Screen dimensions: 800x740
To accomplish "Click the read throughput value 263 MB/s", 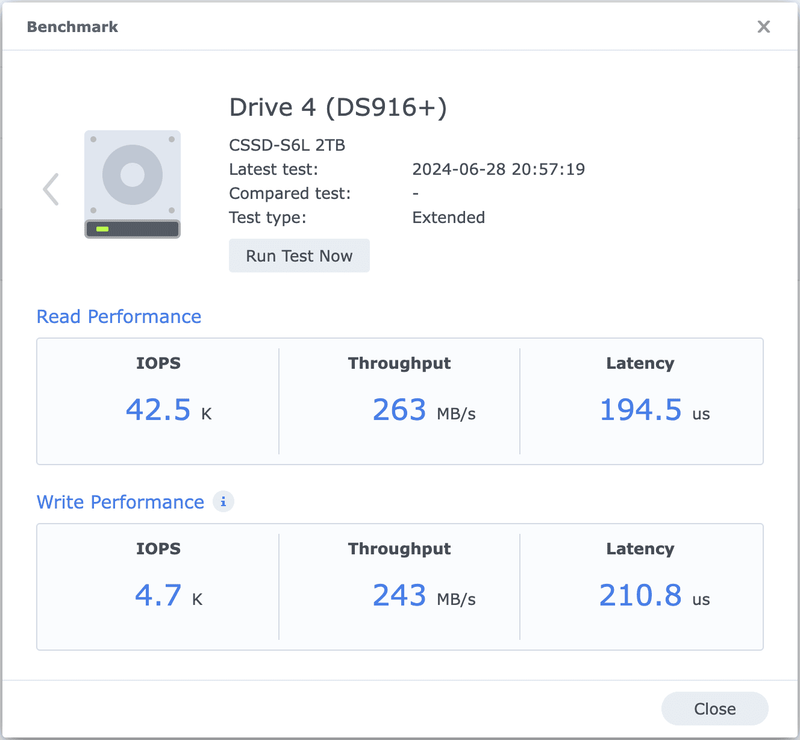I will (x=423, y=410).
